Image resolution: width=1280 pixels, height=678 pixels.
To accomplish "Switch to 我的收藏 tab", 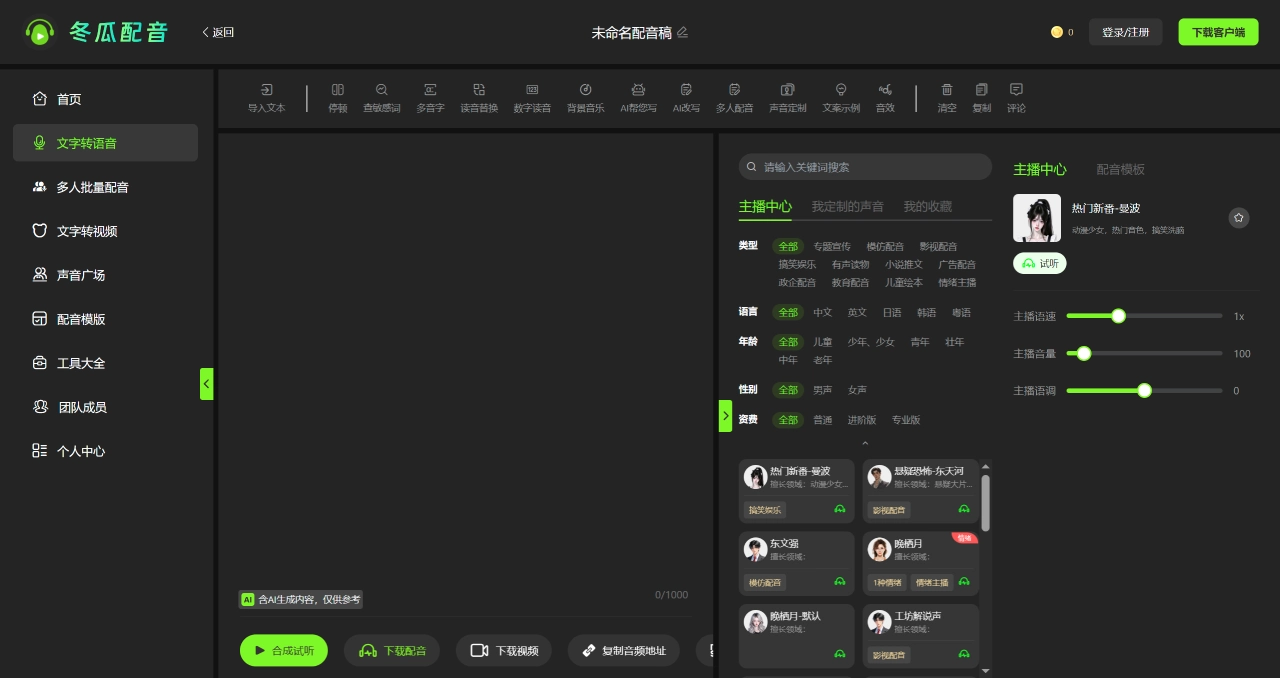I will click(x=928, y=206).
